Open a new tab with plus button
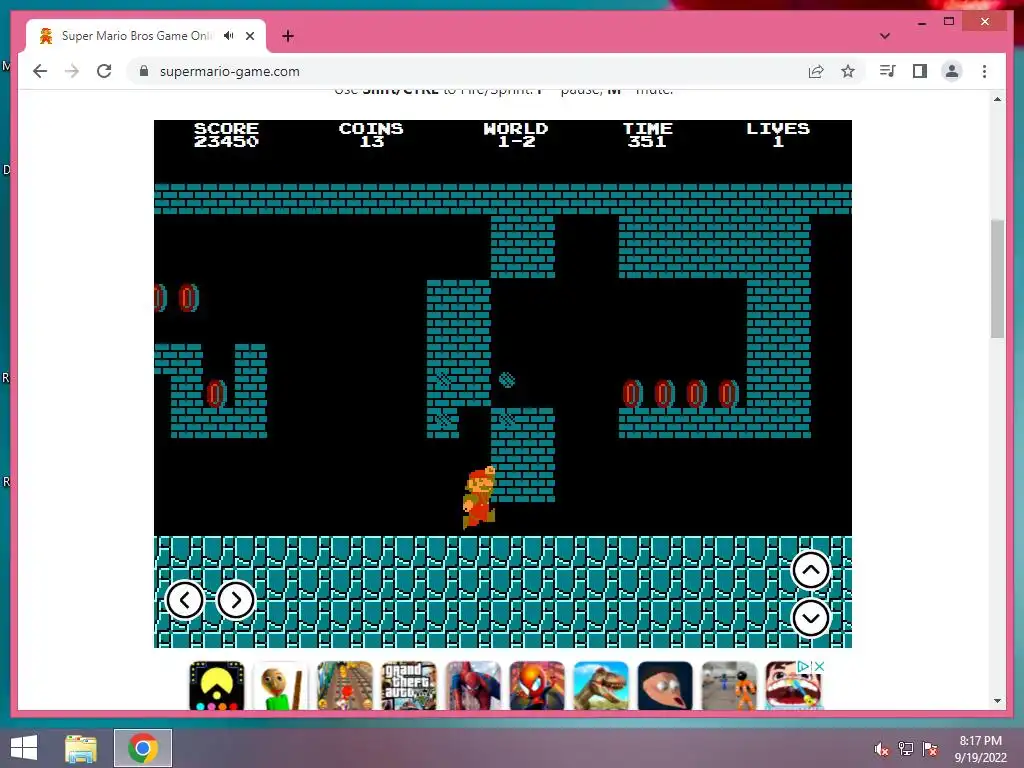 click(287, 36)
